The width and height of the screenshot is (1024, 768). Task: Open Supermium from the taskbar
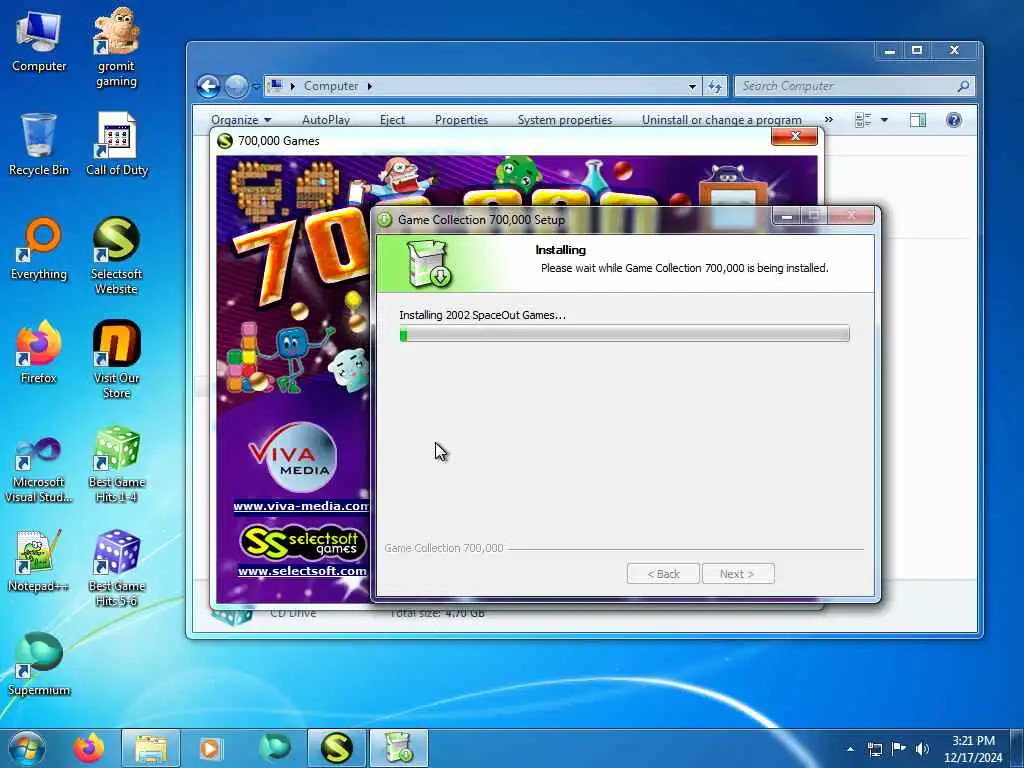coord(275,748)
